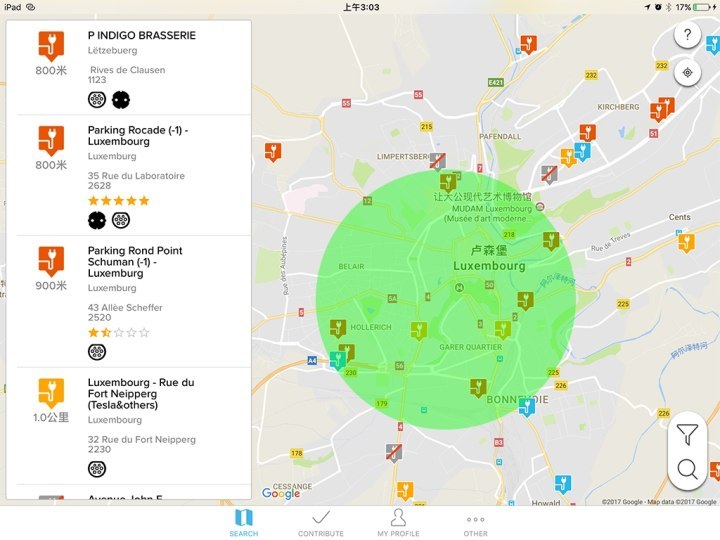Select orange charger pin near E421 road sign

click(529, 45)
